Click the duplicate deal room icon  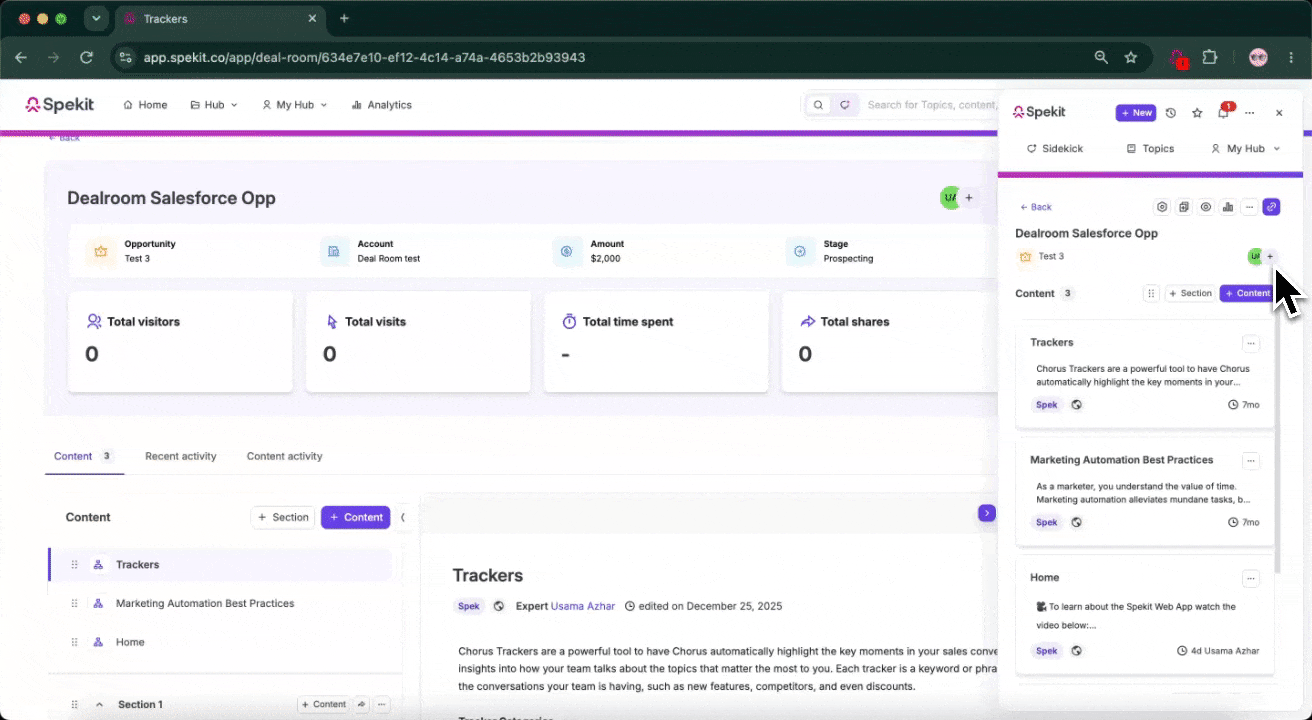[x=1184, y=207]
